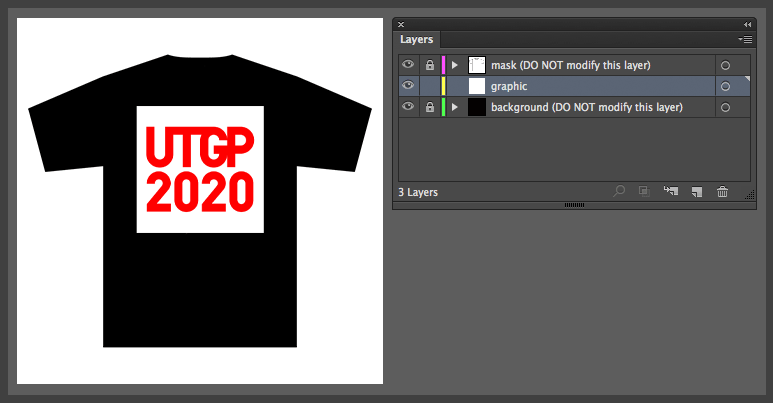Screen dimensions: 773x403
Task: Click Create New Sublayer icon
Action: (x=670, y=191)
